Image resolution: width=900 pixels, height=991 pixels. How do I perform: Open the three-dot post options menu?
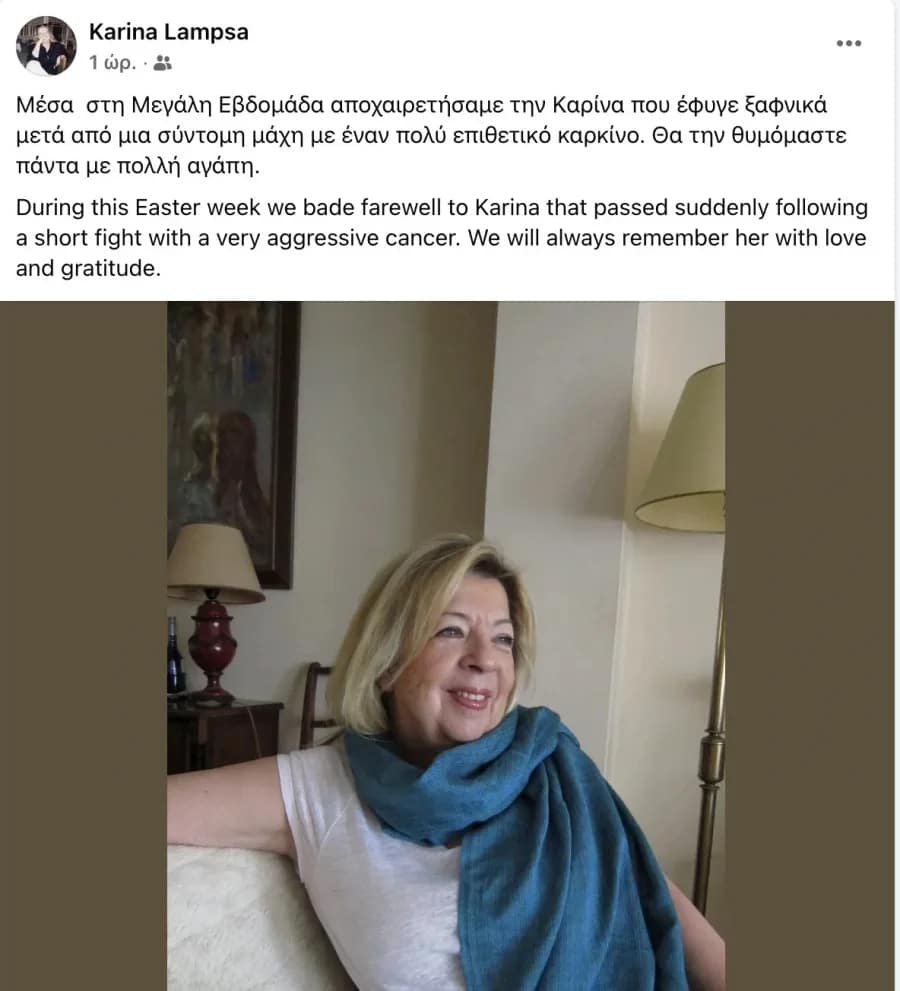coord(849,43)
